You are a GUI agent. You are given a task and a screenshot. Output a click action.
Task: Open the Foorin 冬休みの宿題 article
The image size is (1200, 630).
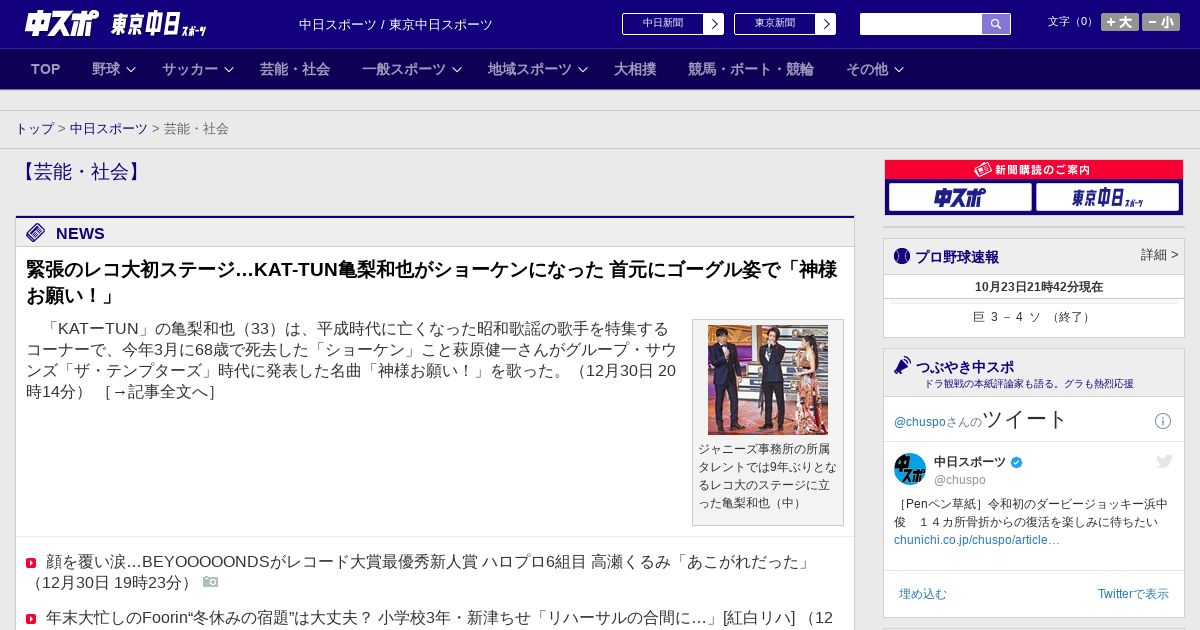coord(439,618)
